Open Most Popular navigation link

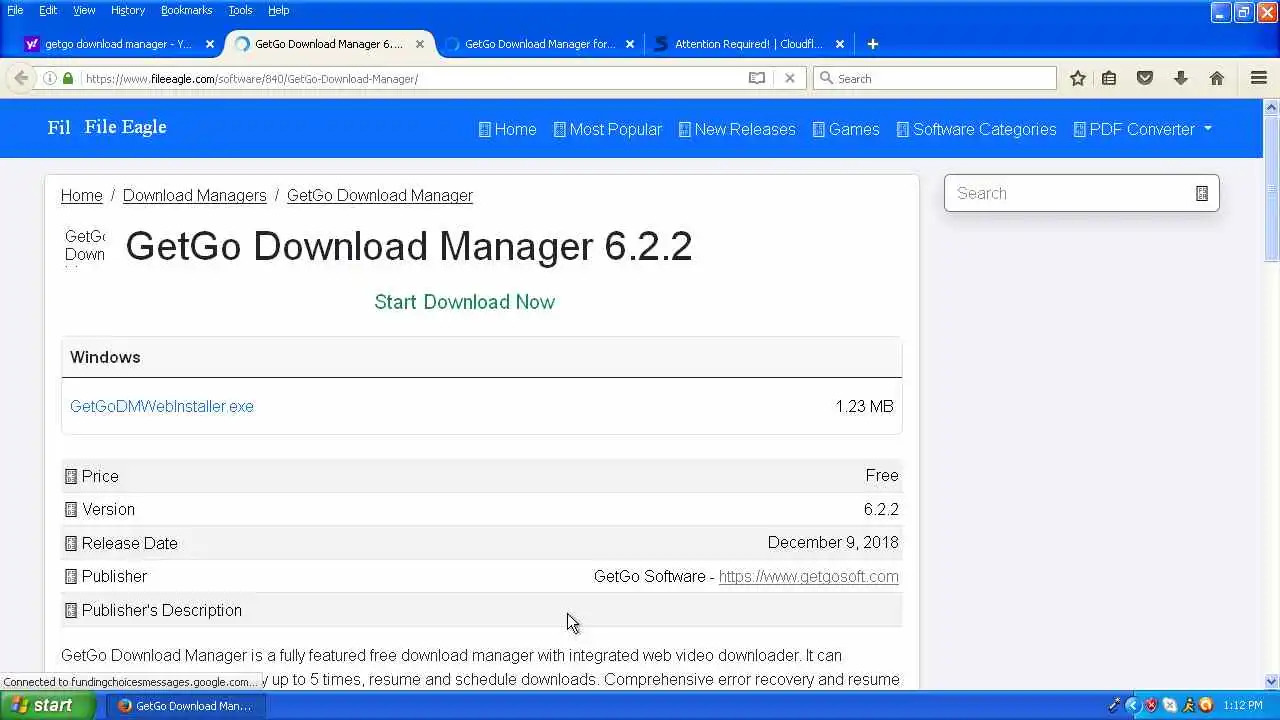pos(607,129)
